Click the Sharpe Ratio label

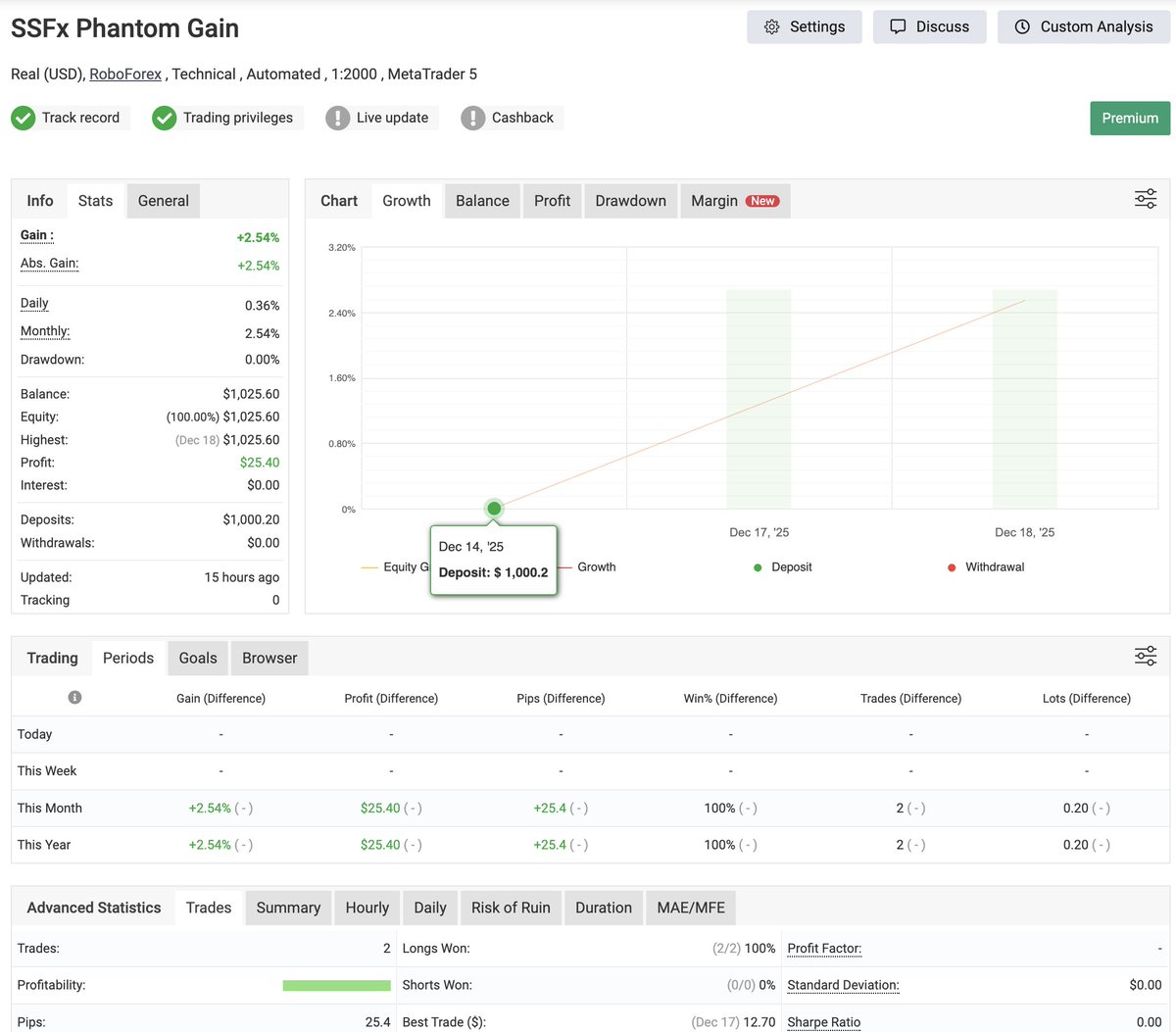pyautogui.click(x=824, y=1022)
